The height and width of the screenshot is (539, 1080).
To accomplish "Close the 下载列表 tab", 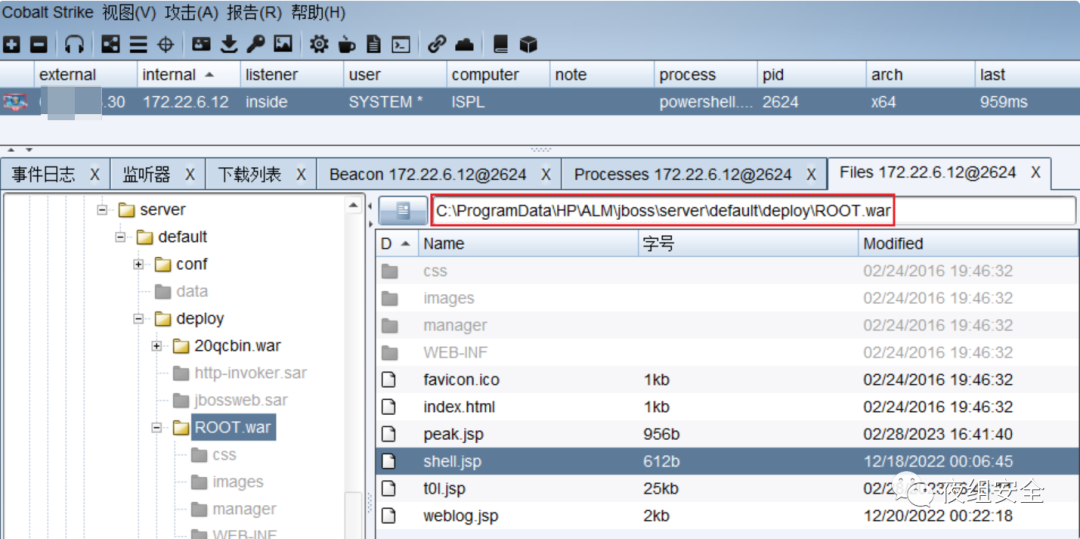I will pos(301,175).
